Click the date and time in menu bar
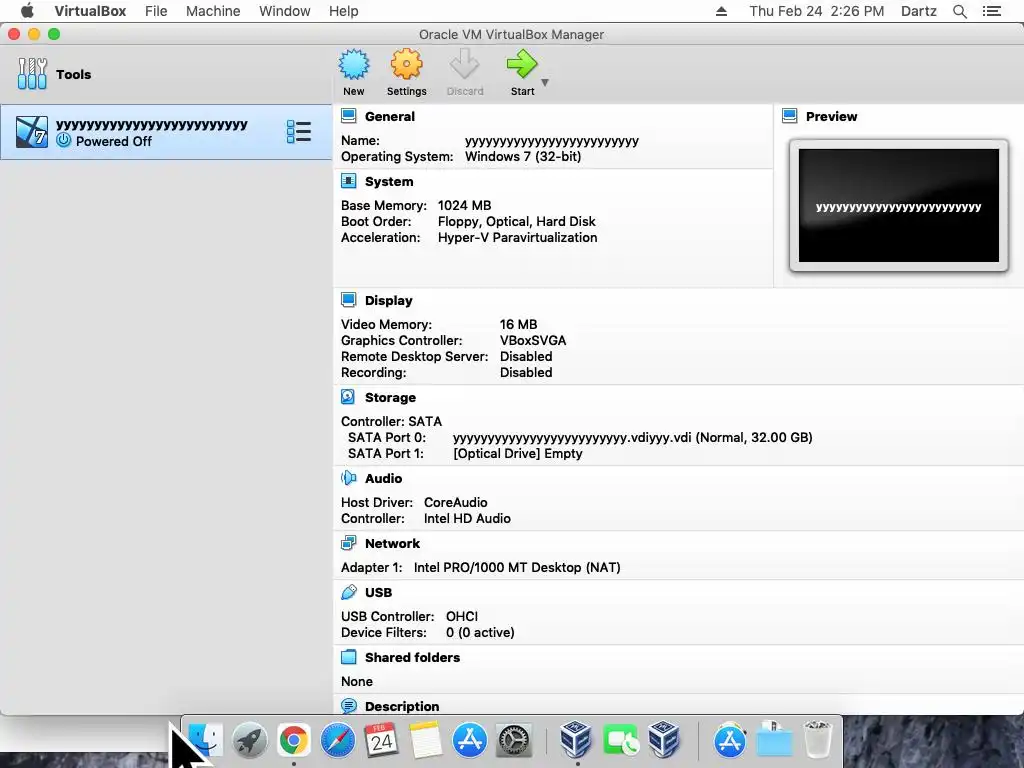Viewport: 1024px width, 768px height. click(816, 11)
